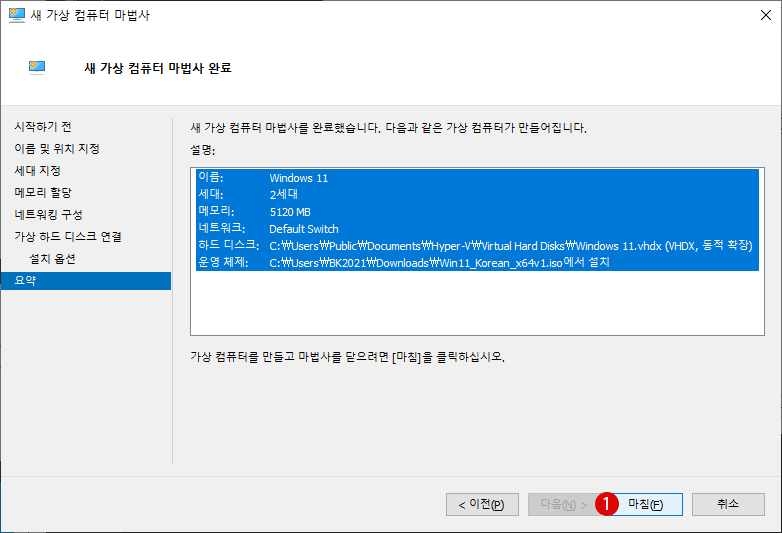Viewport: 782px width, 533px height.
Task: Click the 세대 2세대 summary row
Action: click(477, 194)
